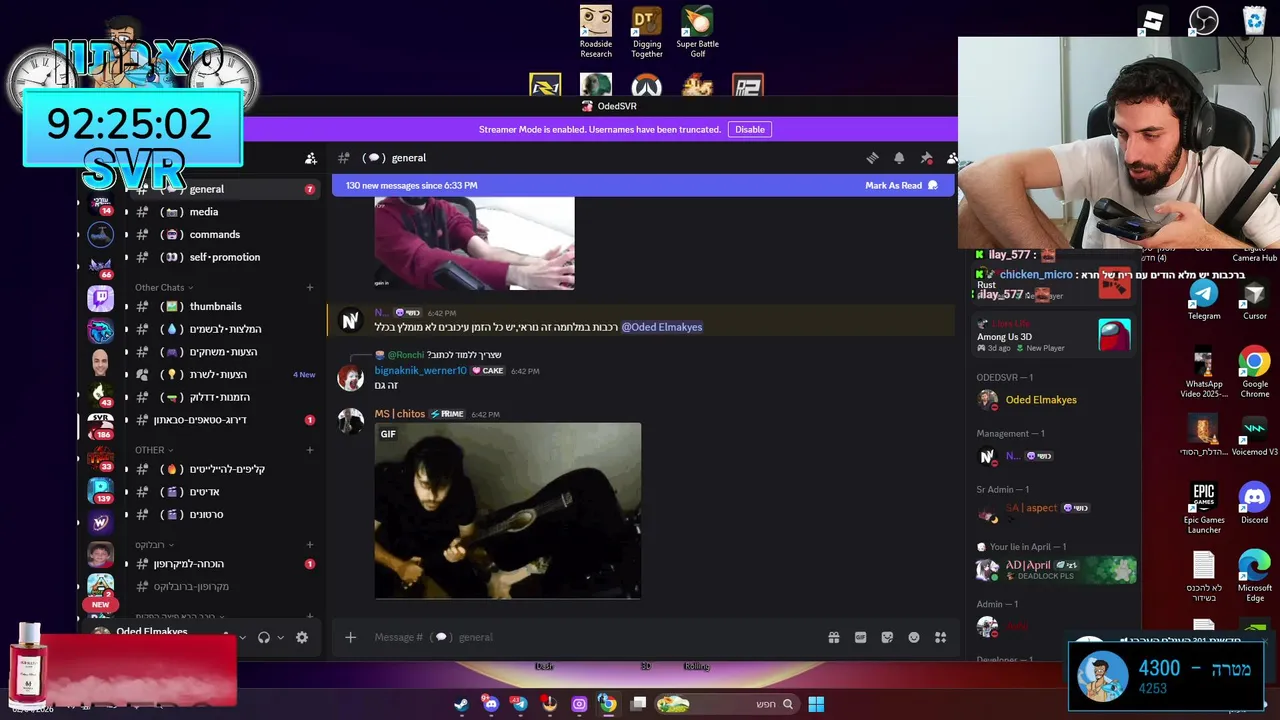Open the Threads icon in channel header
The width and height of the screenshot is (1280, 720).
[x=872, y=158]
